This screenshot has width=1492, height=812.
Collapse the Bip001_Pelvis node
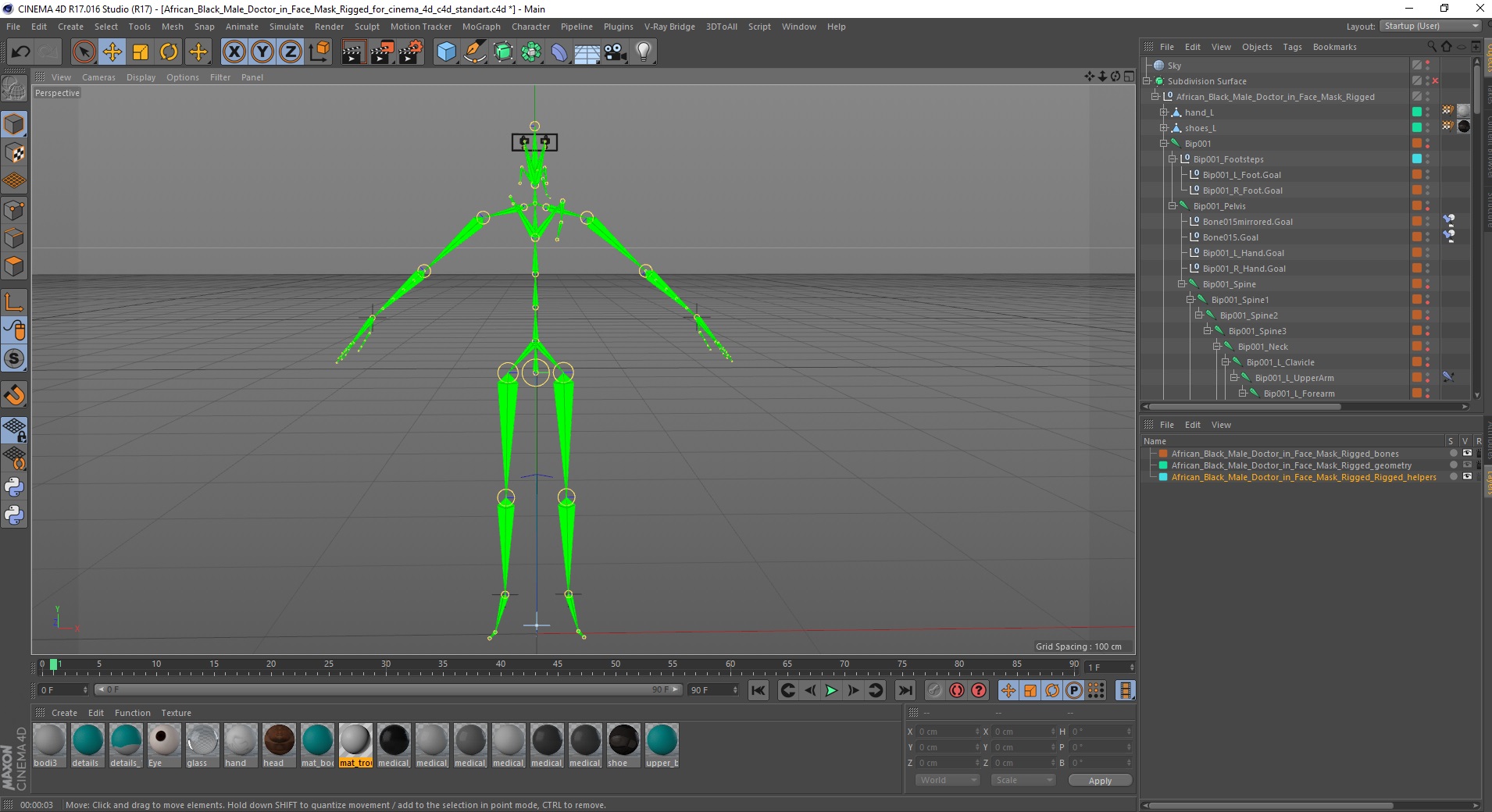pos(1173,206)
